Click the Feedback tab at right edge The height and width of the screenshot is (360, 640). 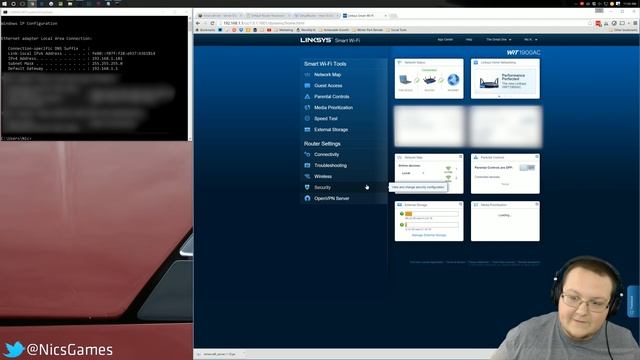coord(633,301)
